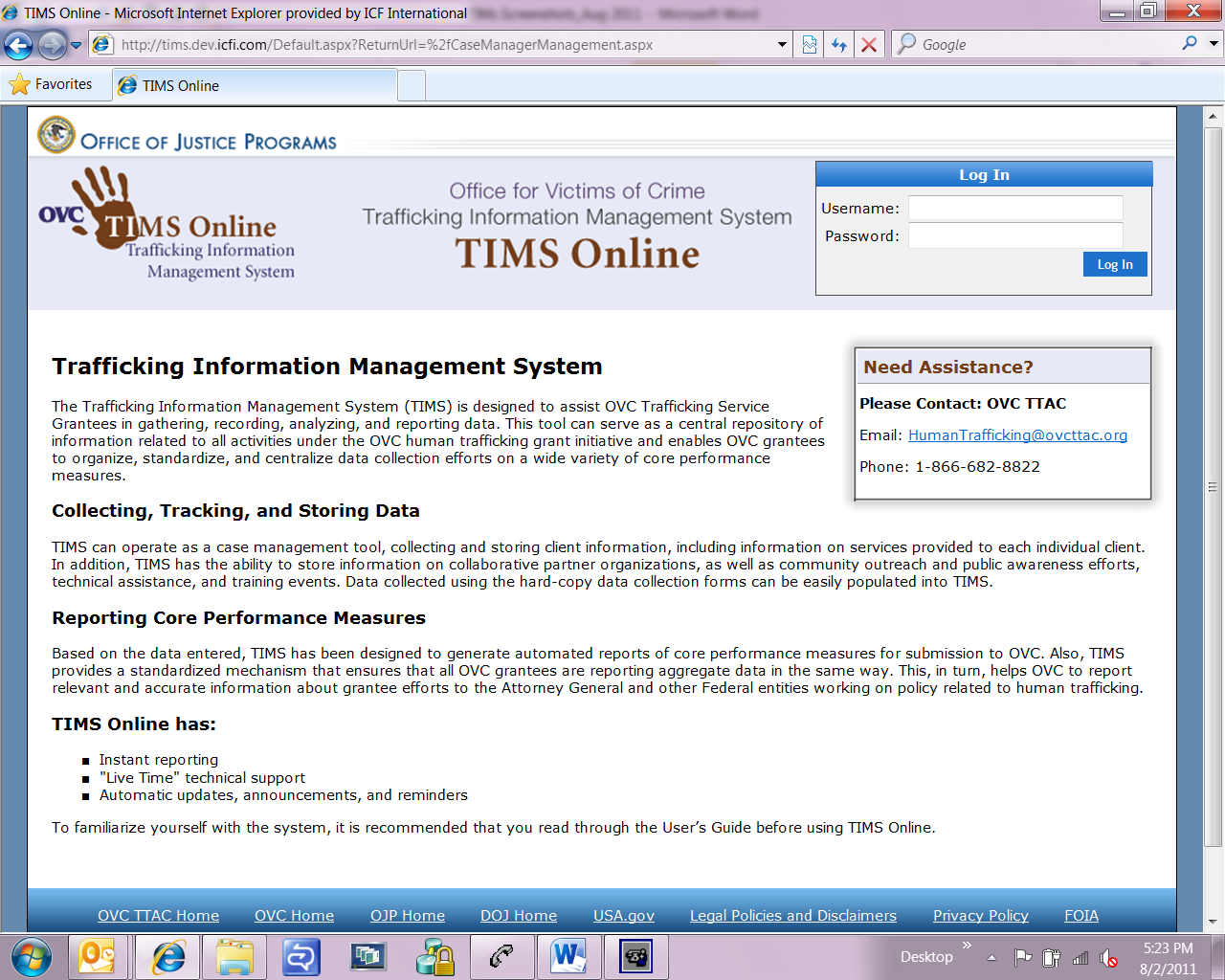Open the FOIA footer link
This screenshot has height=980, width=1225.
click(x=1081, y=916)
